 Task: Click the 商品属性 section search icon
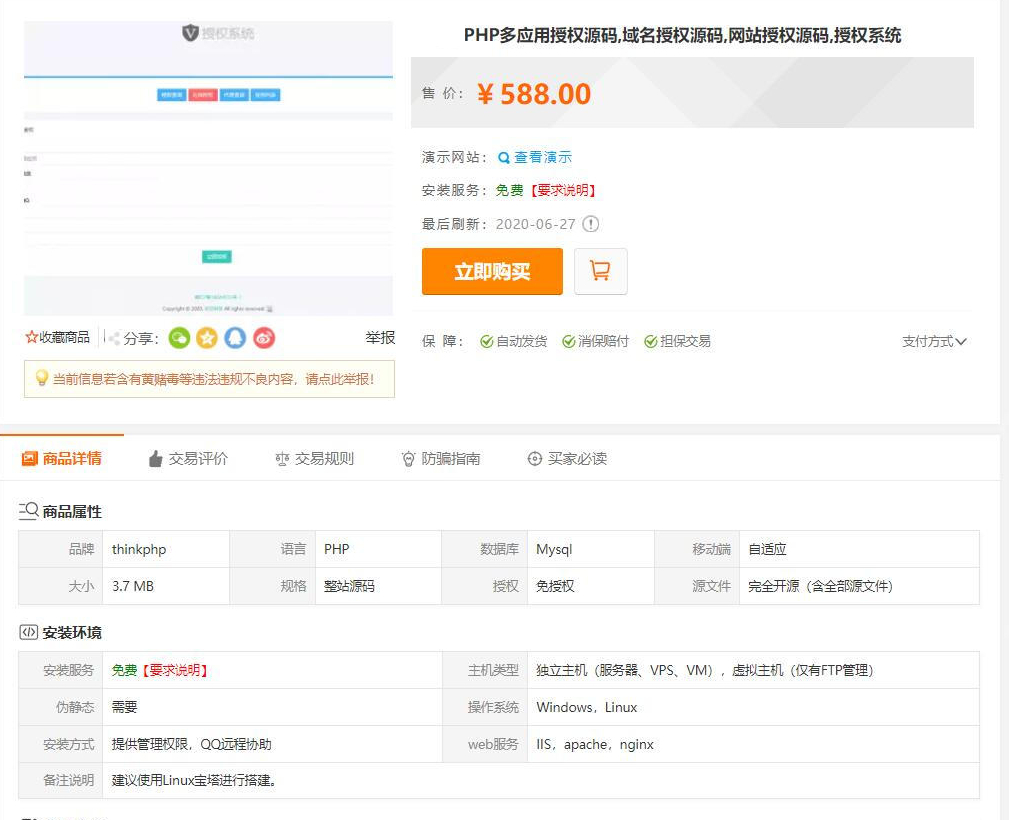pyautogui.click(x=28, y=511)
